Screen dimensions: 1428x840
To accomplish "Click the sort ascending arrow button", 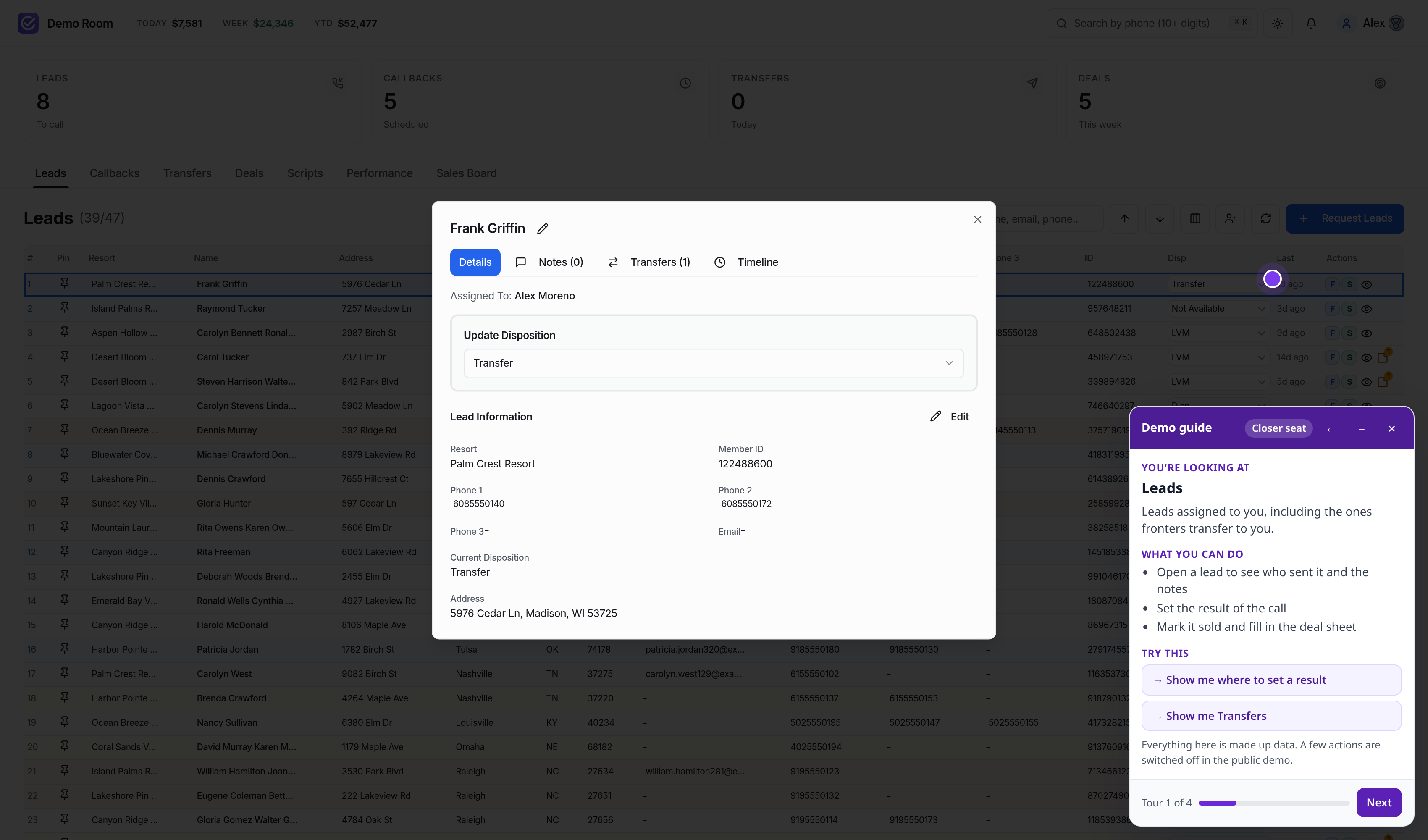I will (x=1125, y=218).
